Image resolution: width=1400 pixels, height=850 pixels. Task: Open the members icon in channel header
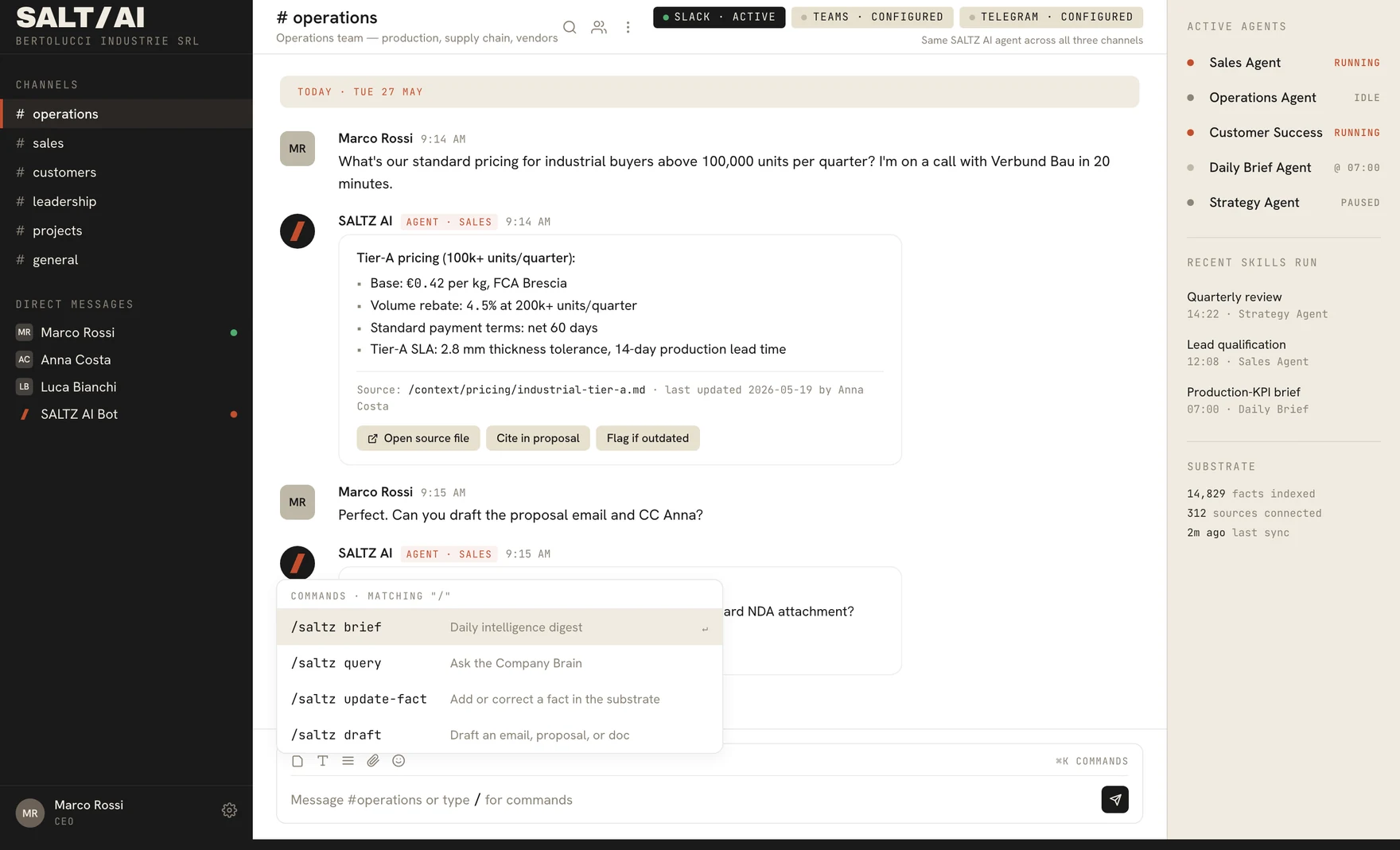pyautogui.click(x=599, y=27)
